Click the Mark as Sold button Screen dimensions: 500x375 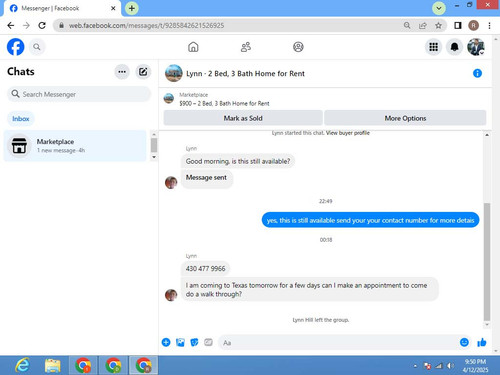click(243, 118)
